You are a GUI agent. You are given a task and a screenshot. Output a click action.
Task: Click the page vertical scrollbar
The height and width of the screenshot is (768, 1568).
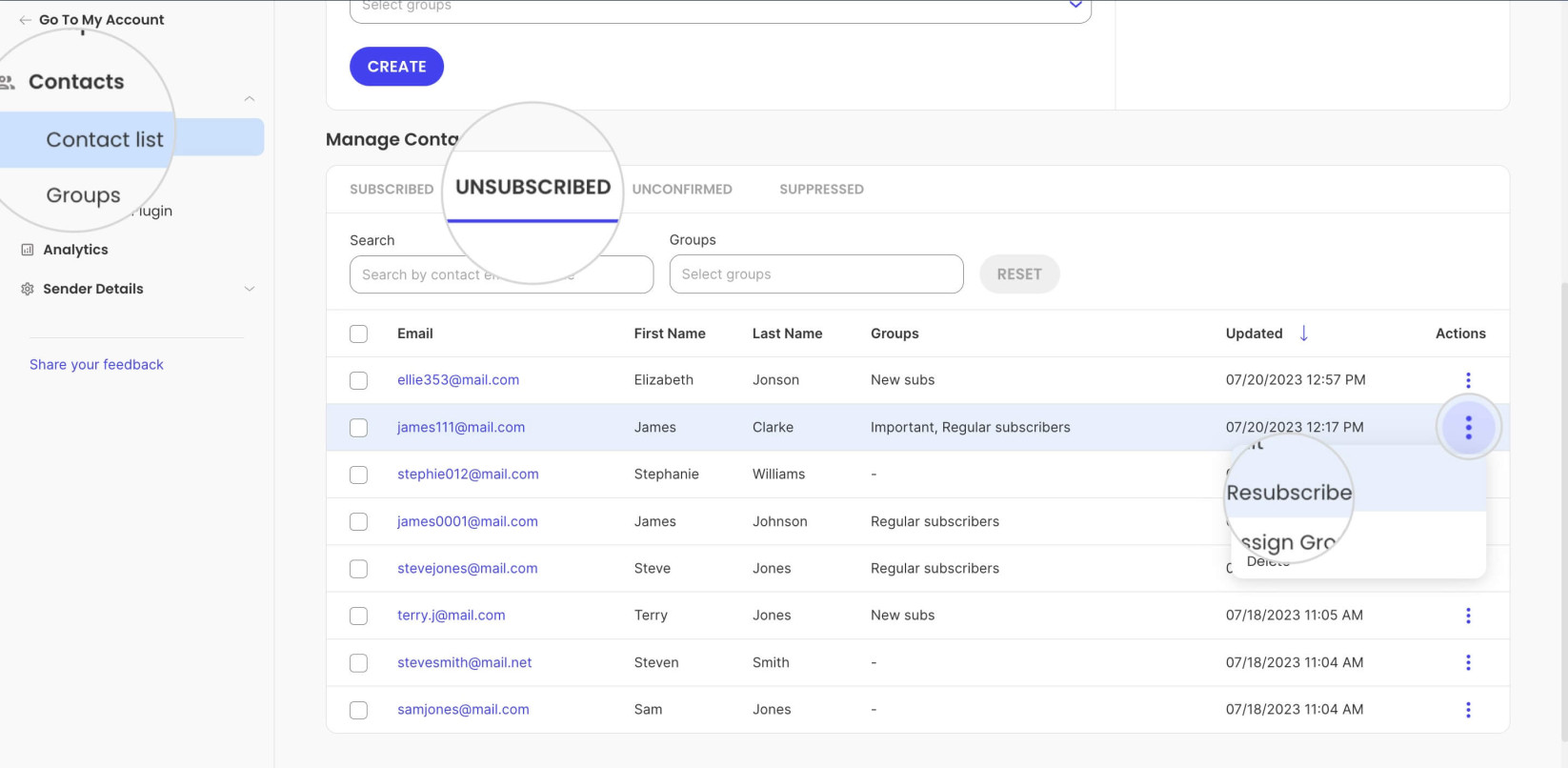1562,510
